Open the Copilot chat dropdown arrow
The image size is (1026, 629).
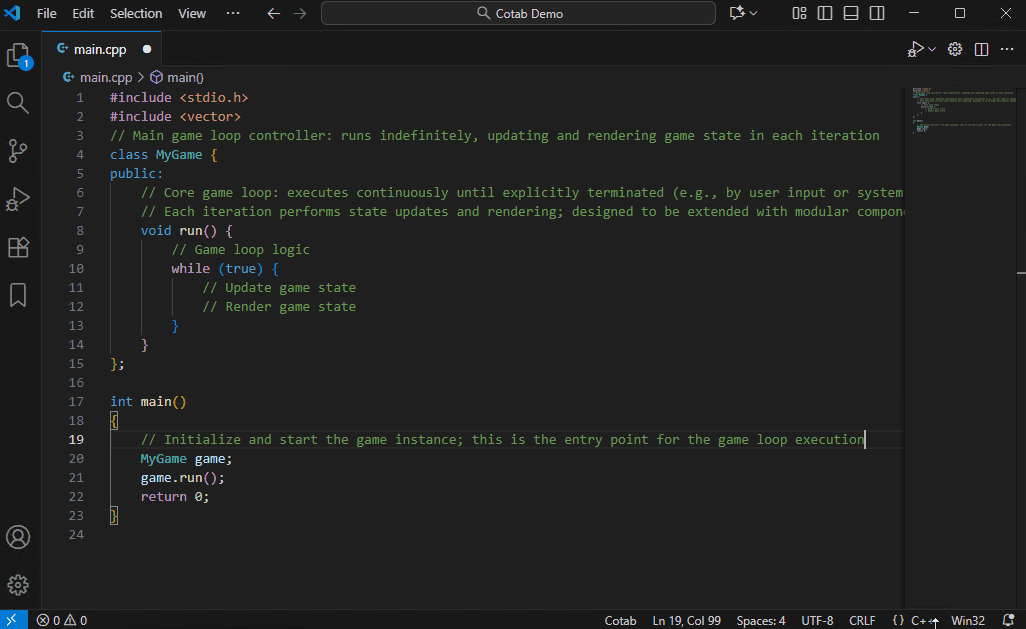754,14
